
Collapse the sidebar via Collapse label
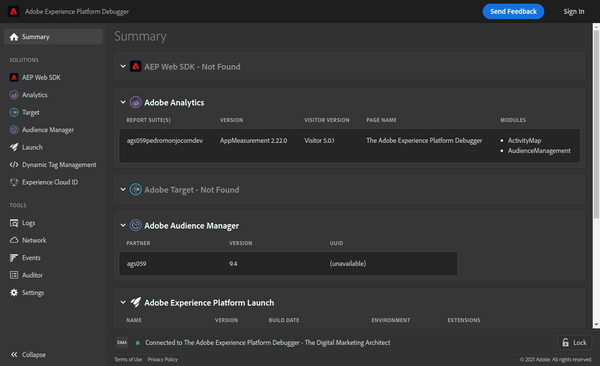tap(34, 355)
